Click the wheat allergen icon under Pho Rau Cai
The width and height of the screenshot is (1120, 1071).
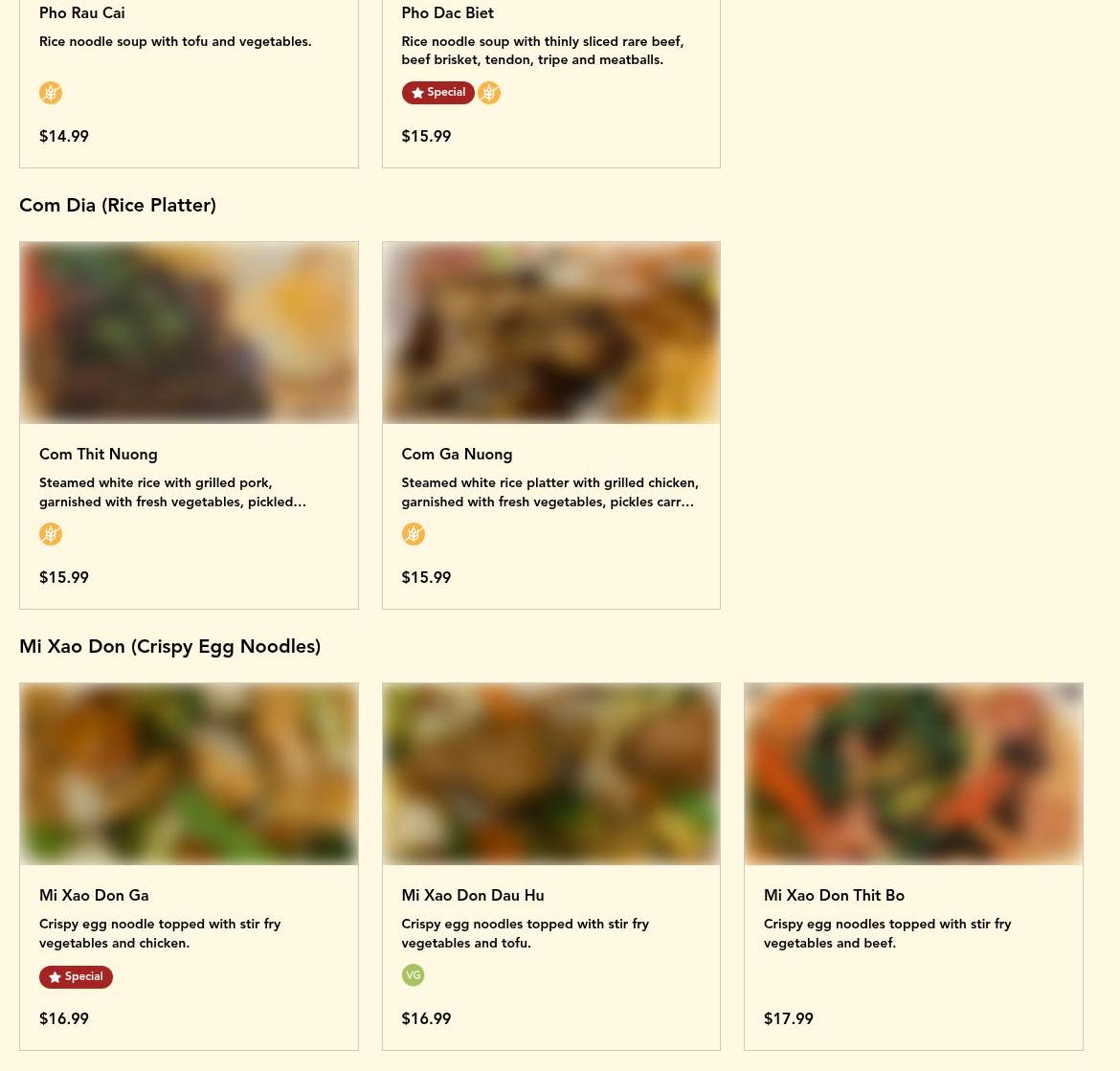point(51,93)
